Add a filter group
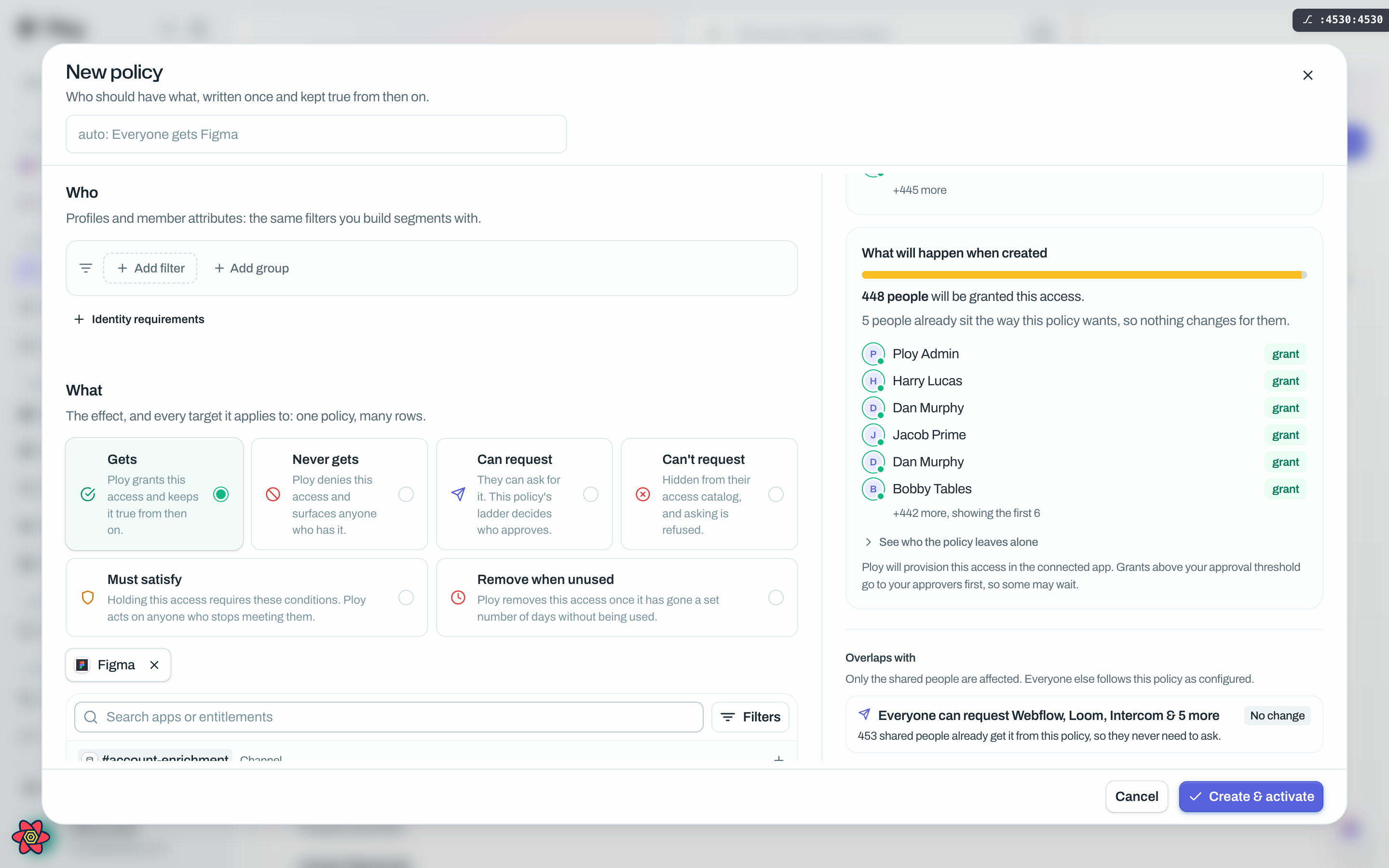The width and height of the screenshot is (1389, 868). [x=251, y=268]
